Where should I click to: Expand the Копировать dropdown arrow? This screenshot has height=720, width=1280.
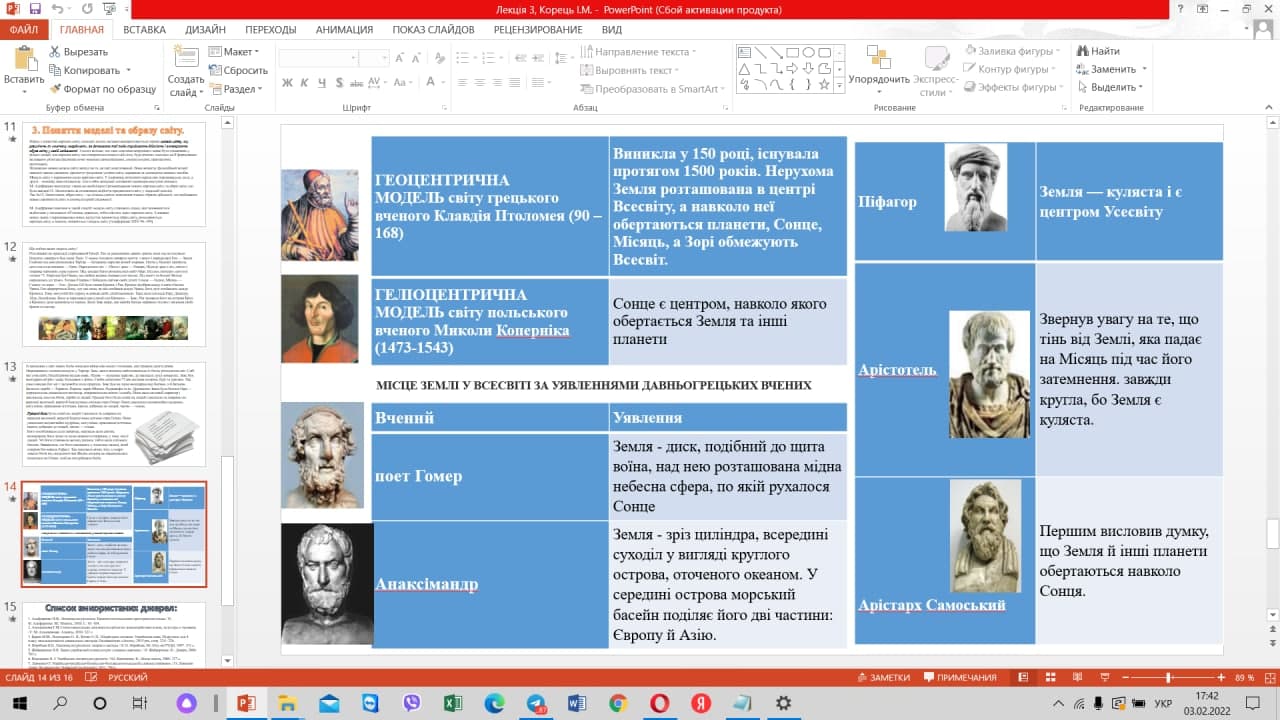tap(128, 70)
